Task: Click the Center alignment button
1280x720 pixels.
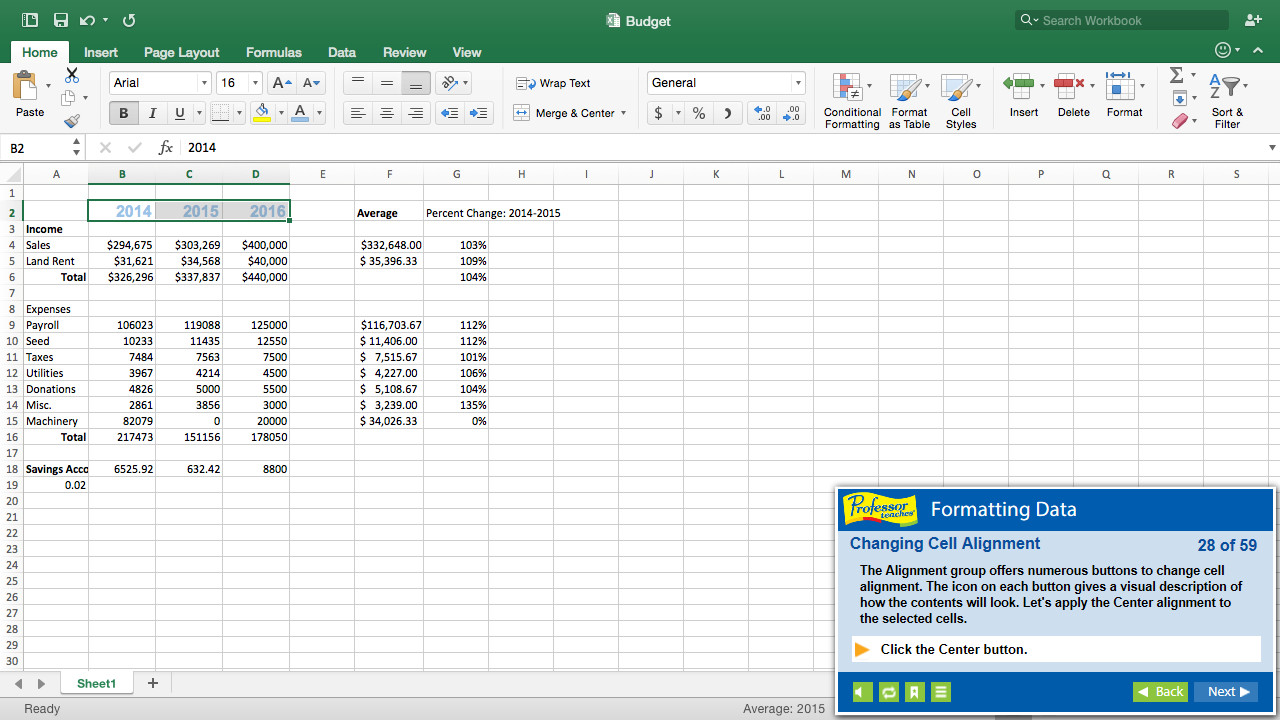Action: [x=386, y=113]
